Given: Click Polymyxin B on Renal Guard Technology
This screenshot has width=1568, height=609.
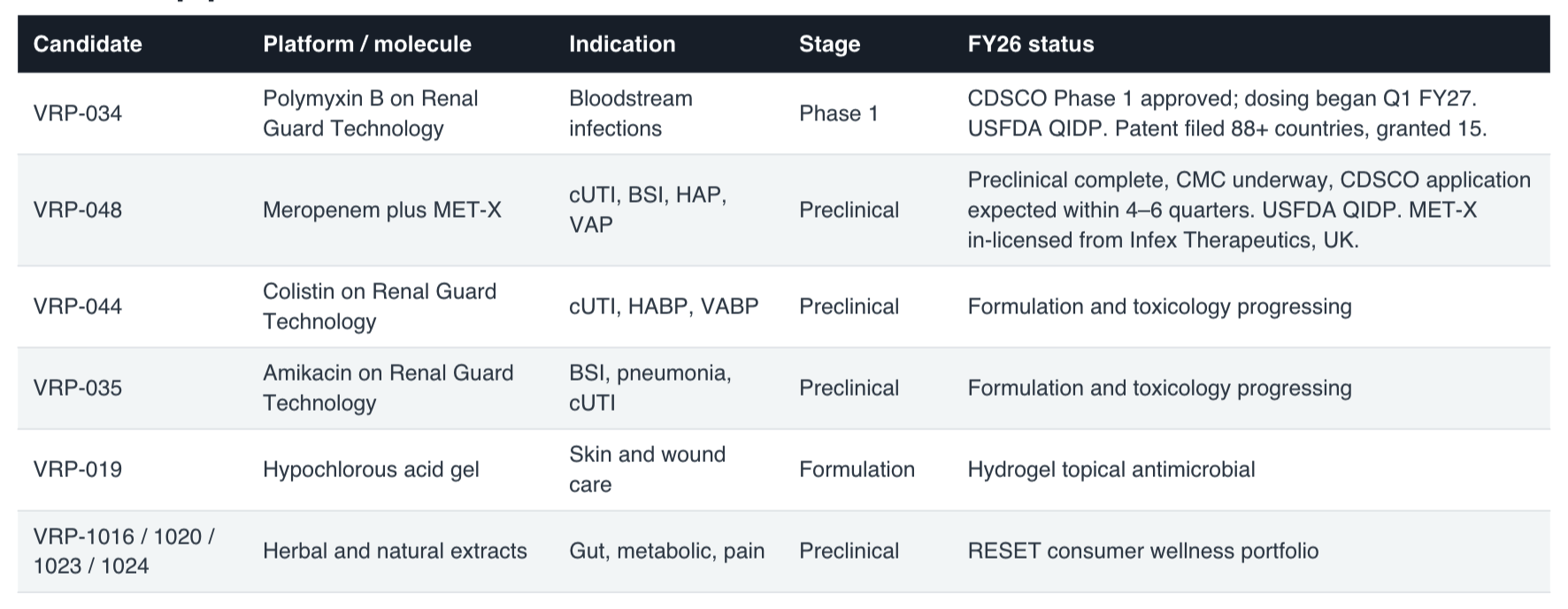Looking at the screenshot, I should point(371,113).
